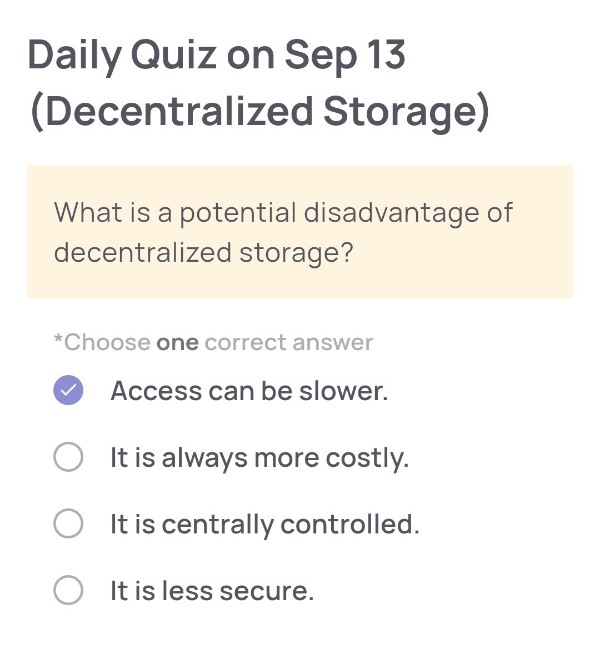Click the word "Quiz" in the title
The image size is (600, 654).
(x=175, y=54)
